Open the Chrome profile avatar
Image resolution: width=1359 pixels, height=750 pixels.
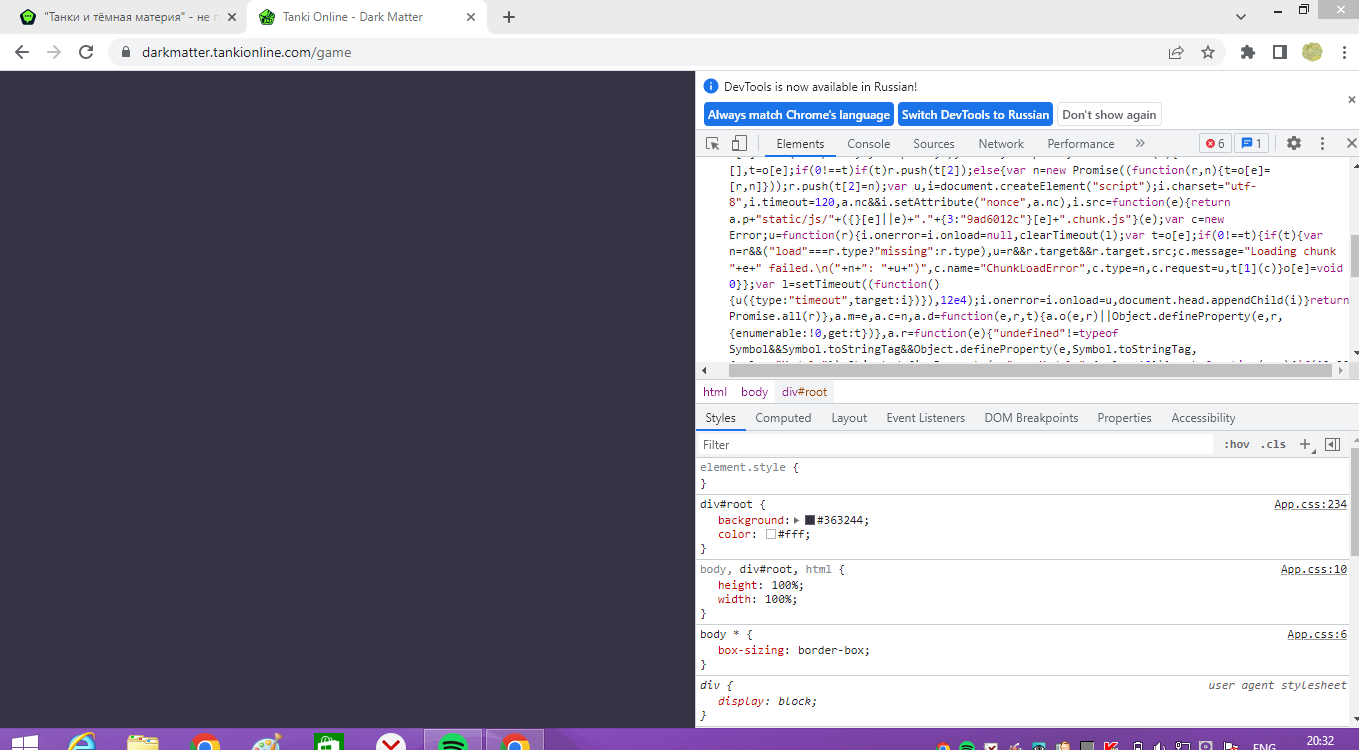tap(1312, 52)
